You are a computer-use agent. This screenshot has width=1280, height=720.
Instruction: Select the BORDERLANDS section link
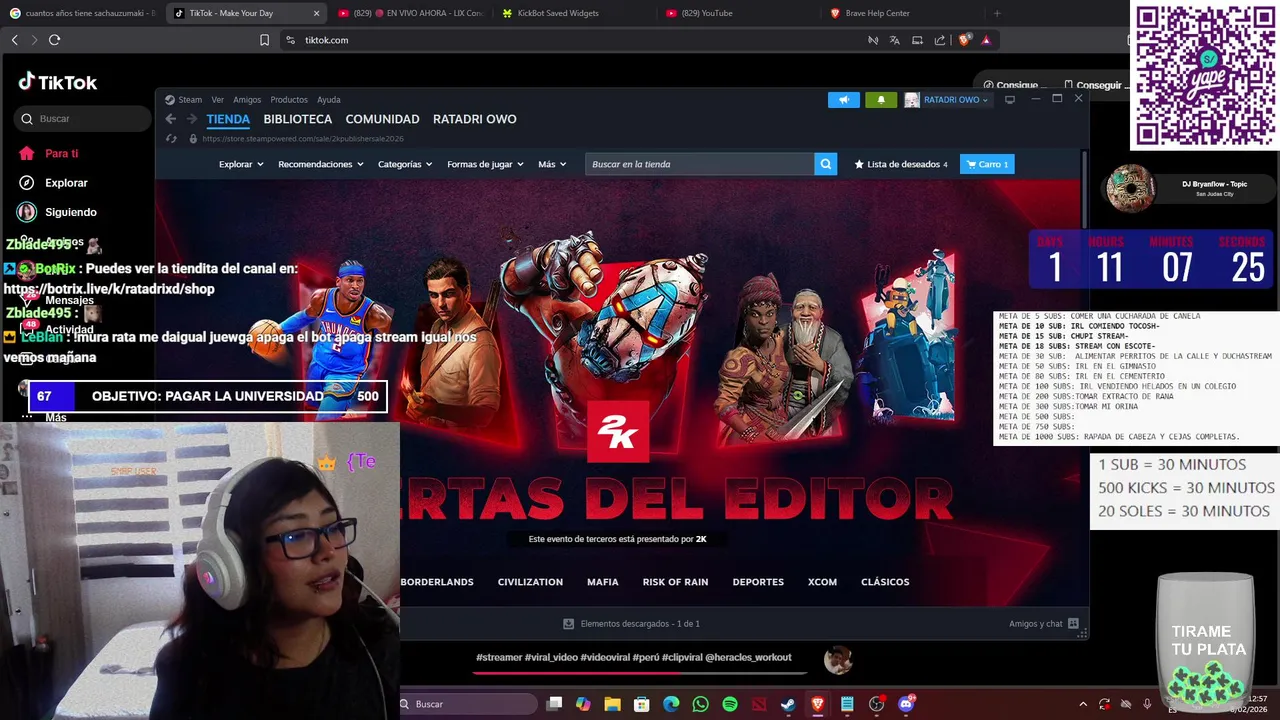click(437, 582)
